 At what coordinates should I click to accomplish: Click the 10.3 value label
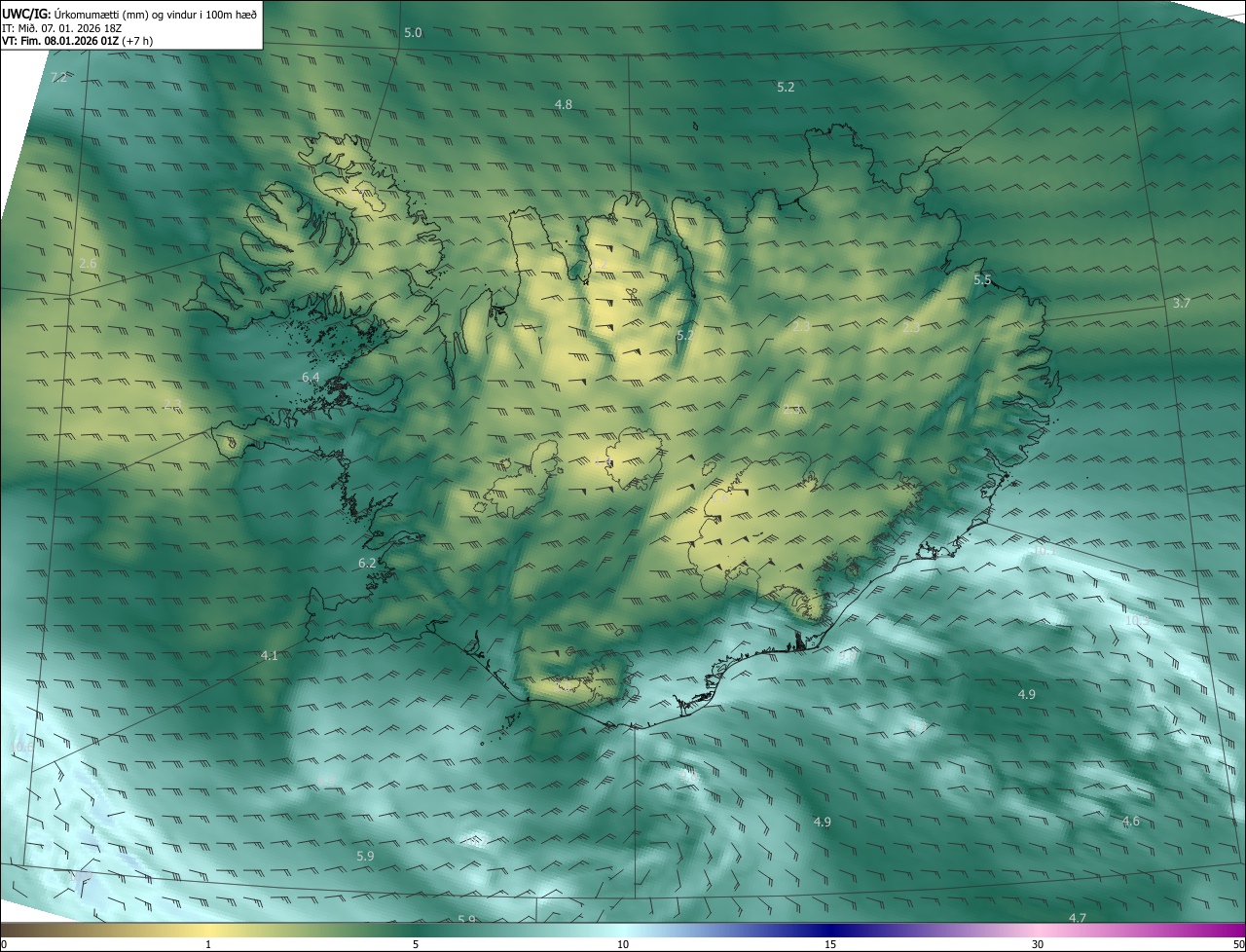point(1137,621)
